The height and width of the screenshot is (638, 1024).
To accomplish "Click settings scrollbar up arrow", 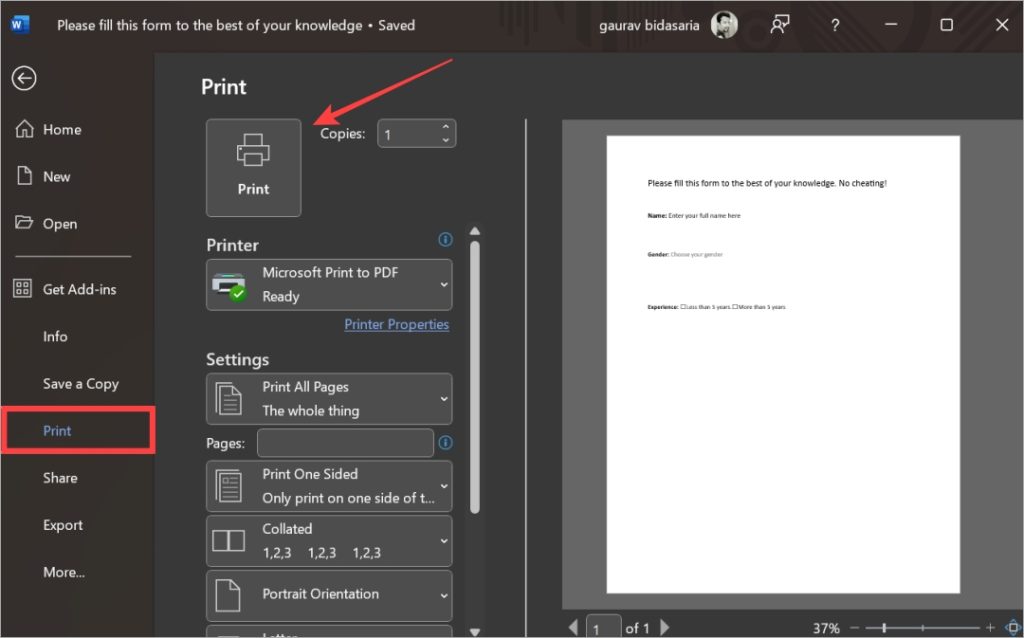I will pyautogui.click(x=475, y=231).
